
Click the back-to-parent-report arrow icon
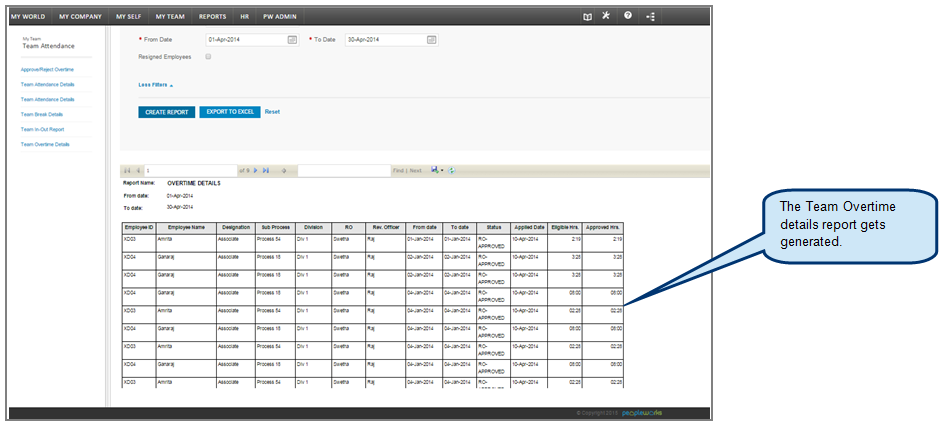(284, 170)
